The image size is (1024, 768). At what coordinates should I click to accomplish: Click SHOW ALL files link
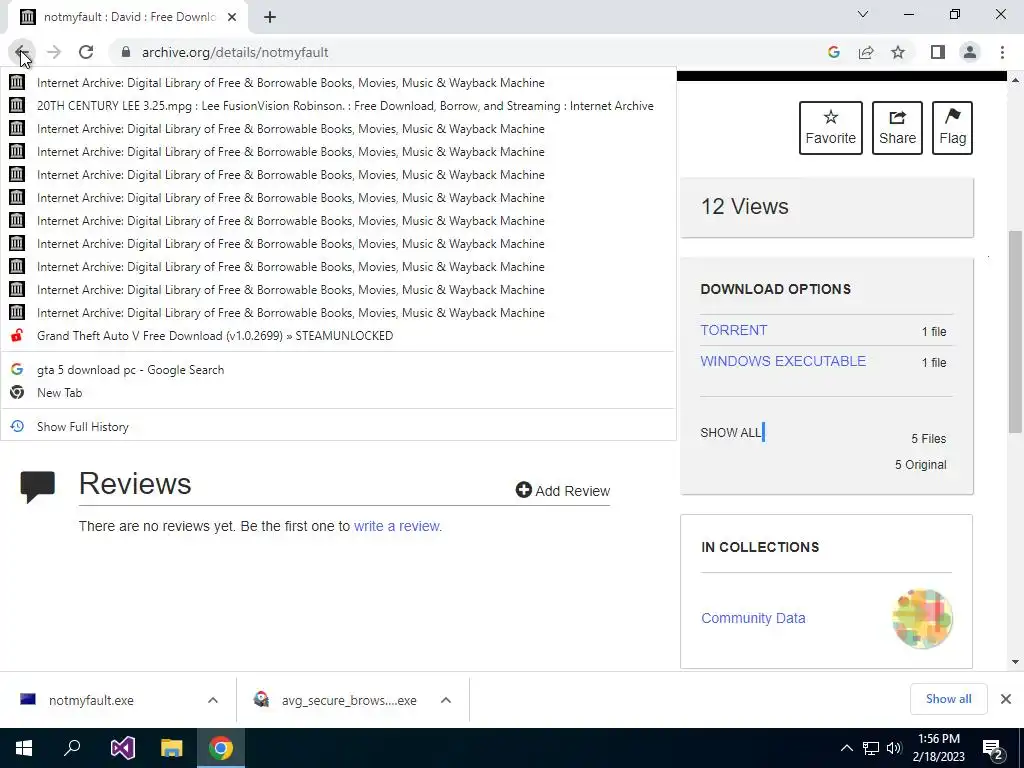click(730, 432)
